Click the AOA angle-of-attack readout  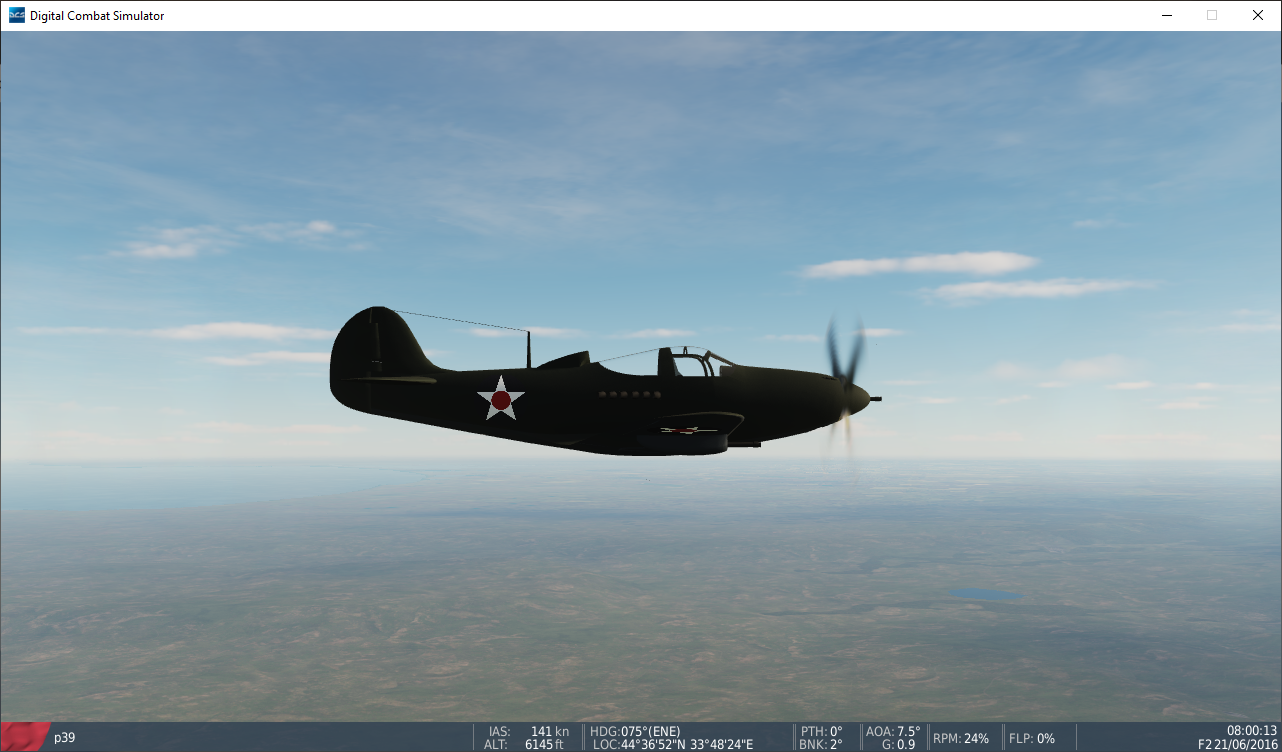point(893,731)
